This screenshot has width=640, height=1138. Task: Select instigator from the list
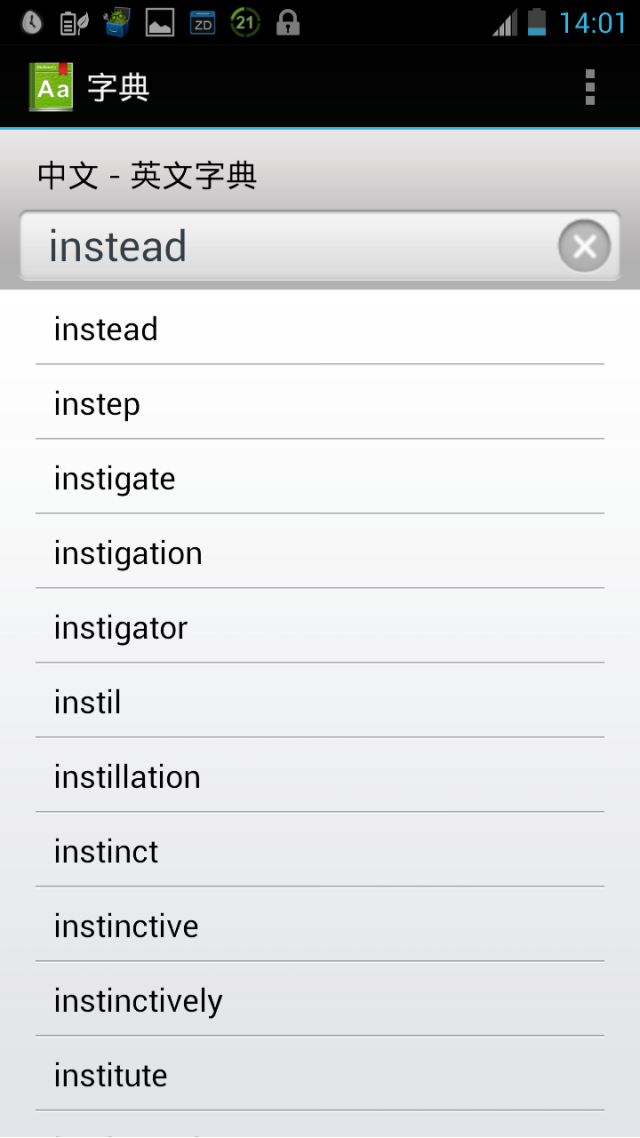tap(320, 628)
